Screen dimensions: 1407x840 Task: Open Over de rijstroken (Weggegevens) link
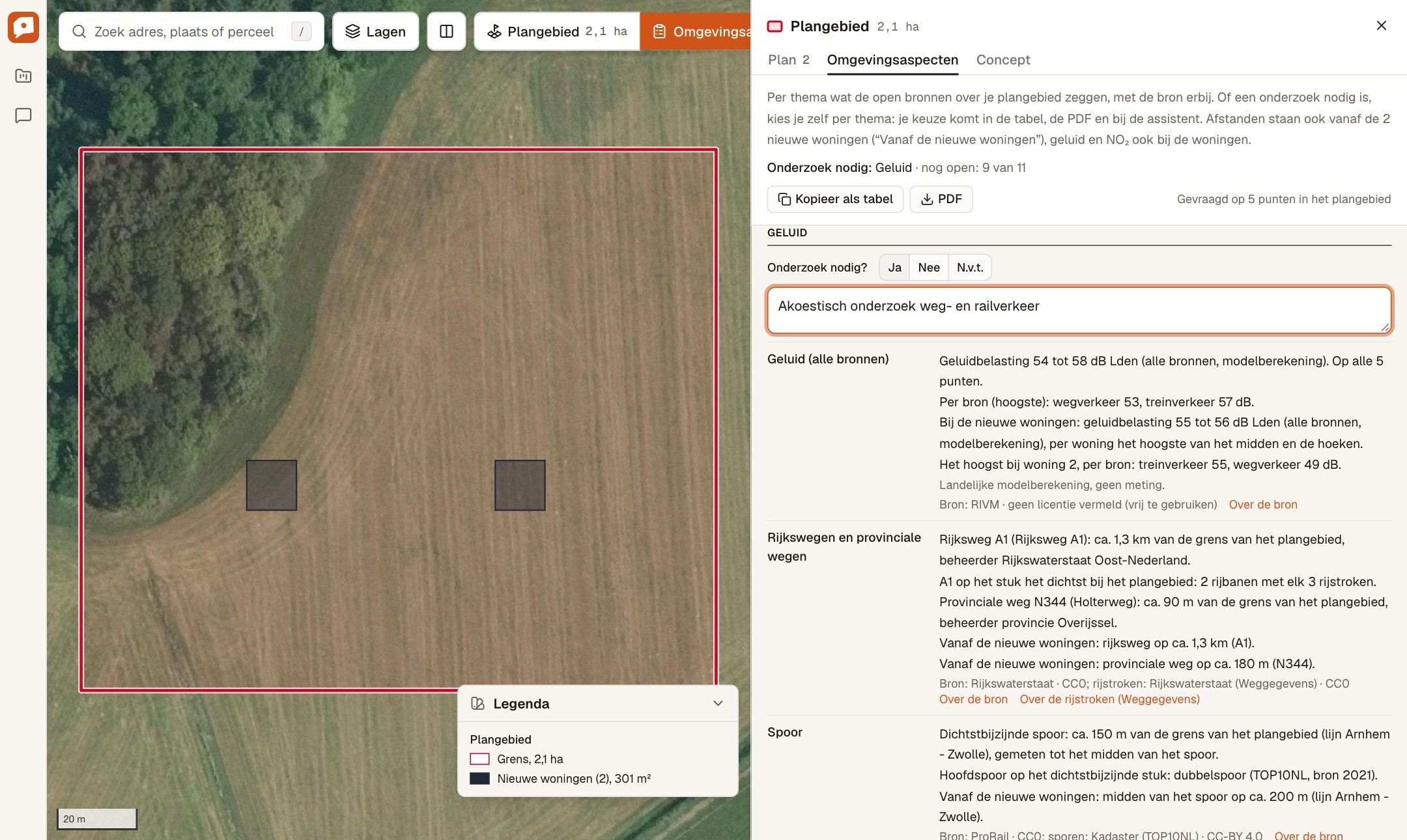coord(1109,699)
